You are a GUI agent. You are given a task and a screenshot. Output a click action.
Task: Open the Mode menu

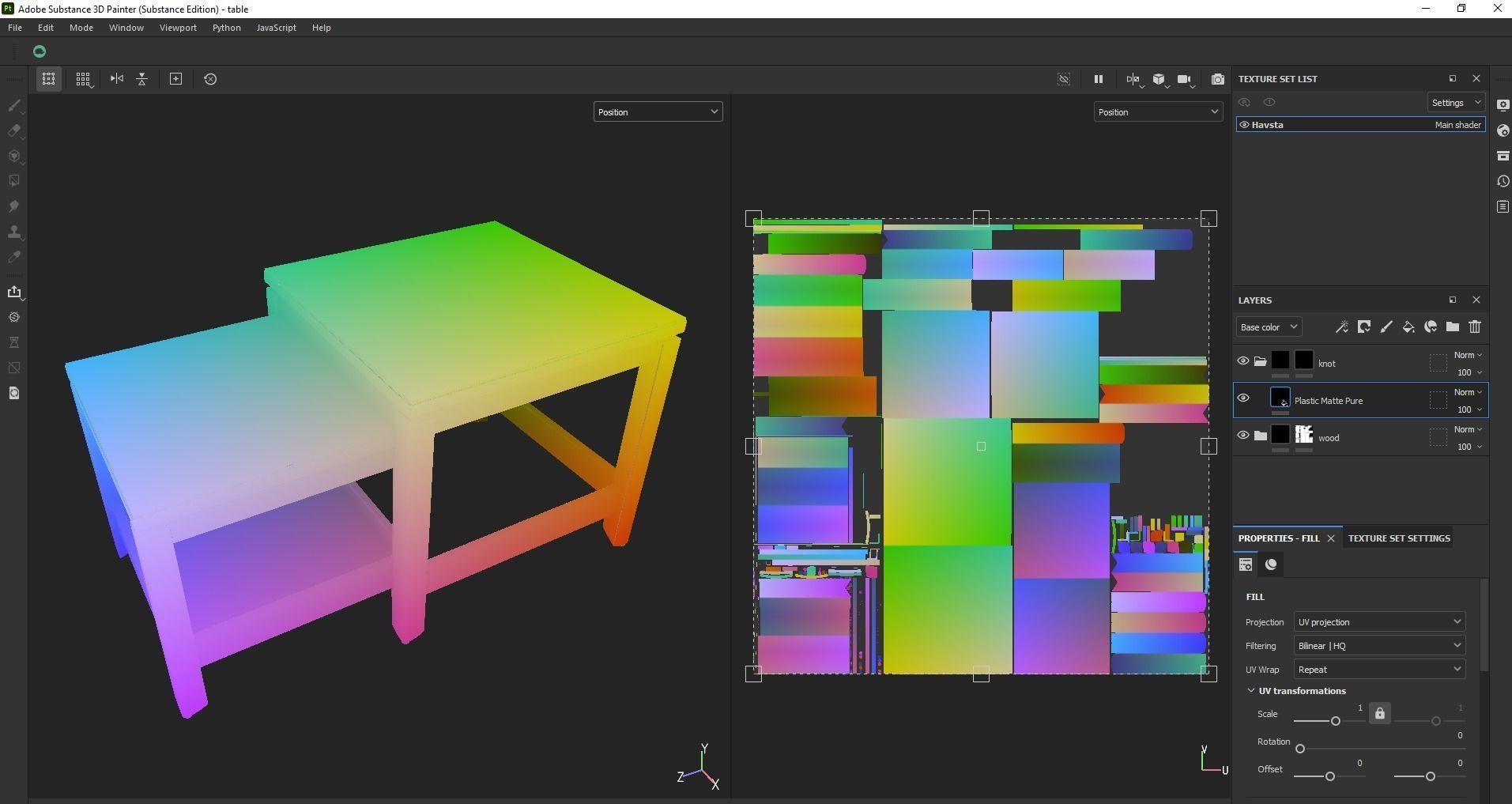tap(81, 28)
